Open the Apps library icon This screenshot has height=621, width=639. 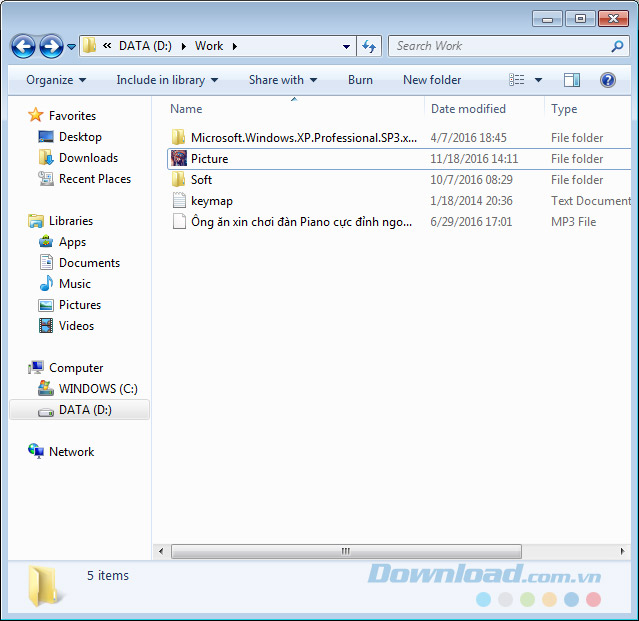click(x=46, y=242)
